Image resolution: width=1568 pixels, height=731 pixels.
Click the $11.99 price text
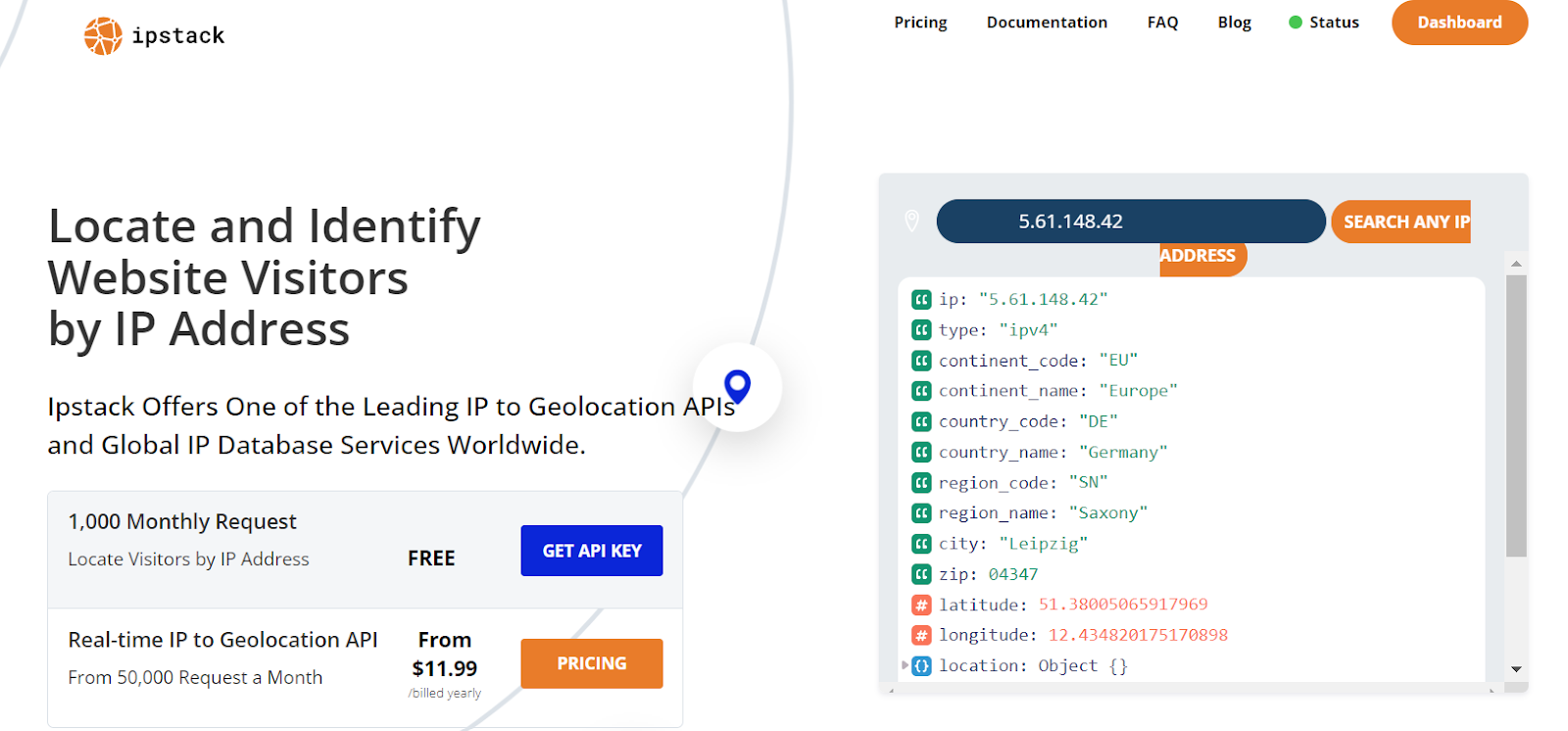445,668
